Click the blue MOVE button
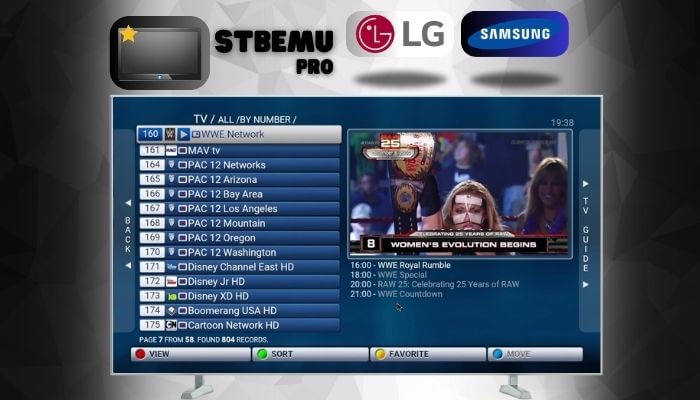The height and width of the screenshot is (400, 700). 535,354
